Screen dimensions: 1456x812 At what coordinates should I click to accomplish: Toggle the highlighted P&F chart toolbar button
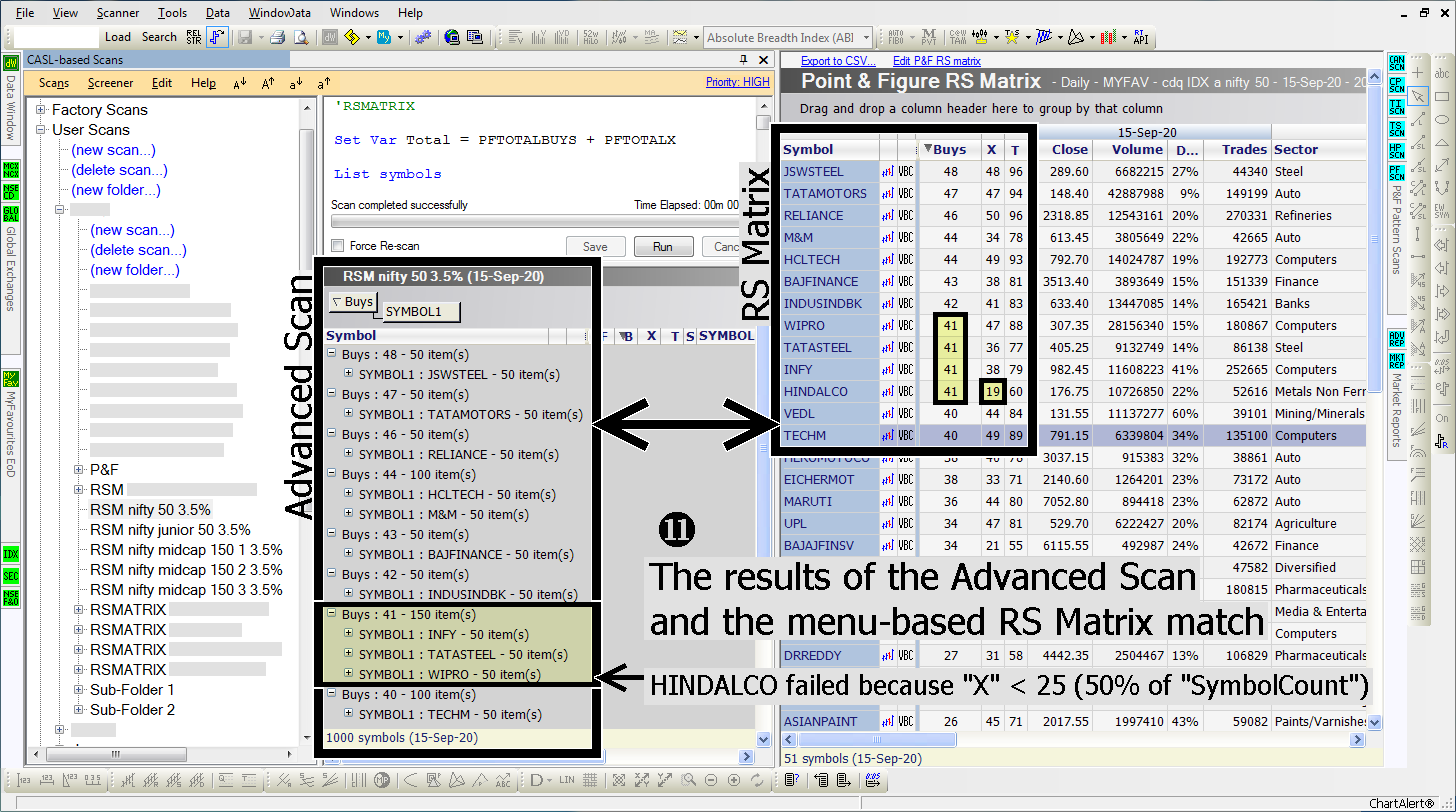[217, 37]
